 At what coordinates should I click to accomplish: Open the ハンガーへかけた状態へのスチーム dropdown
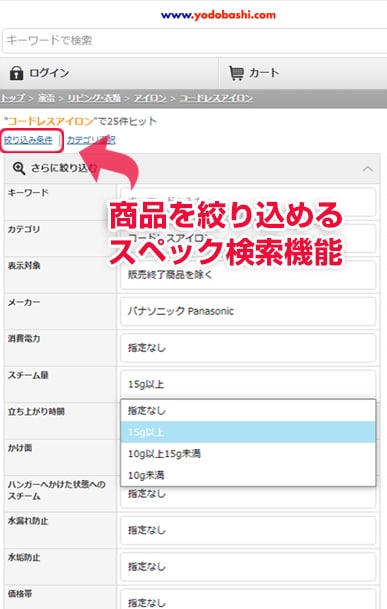[248, 496]
